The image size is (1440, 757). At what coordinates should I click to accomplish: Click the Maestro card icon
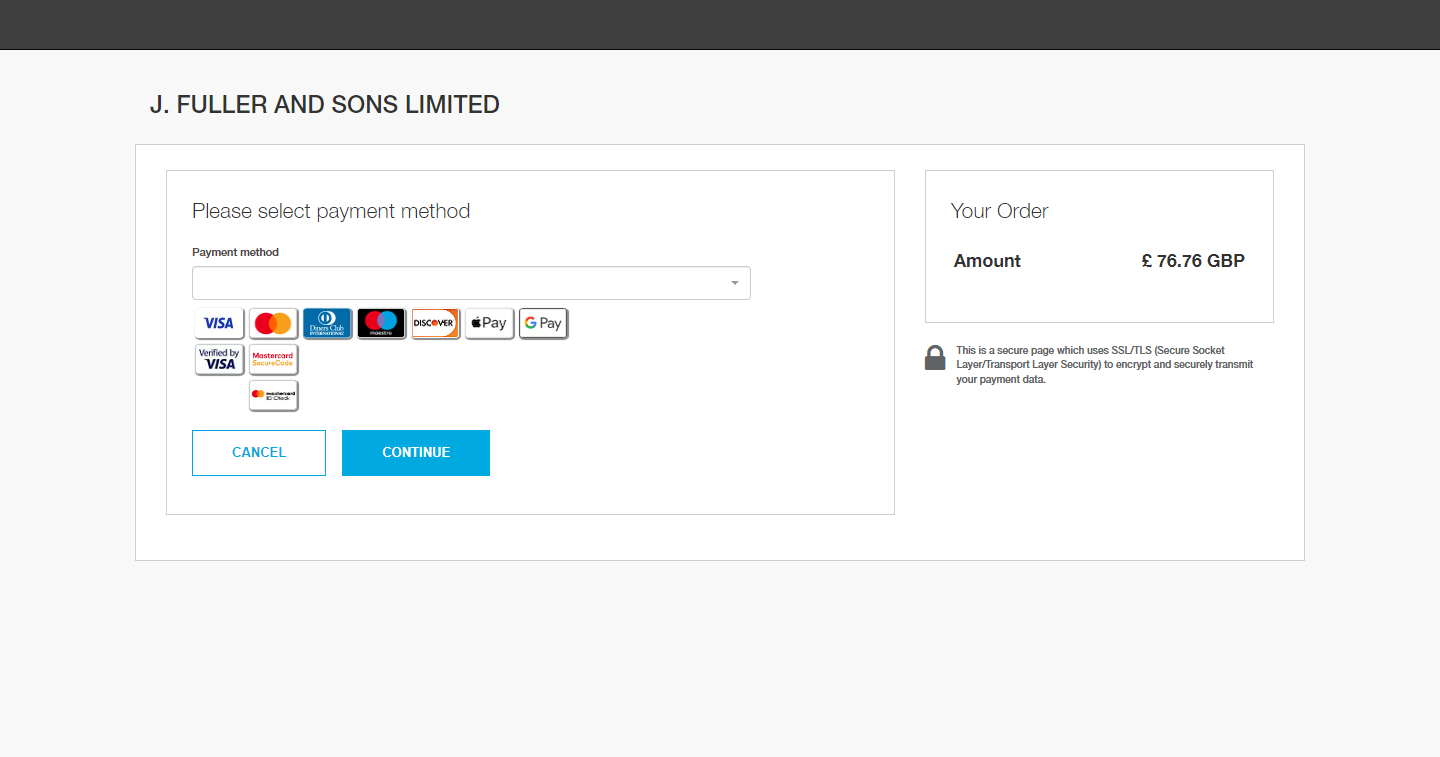[x=381, y=323]
